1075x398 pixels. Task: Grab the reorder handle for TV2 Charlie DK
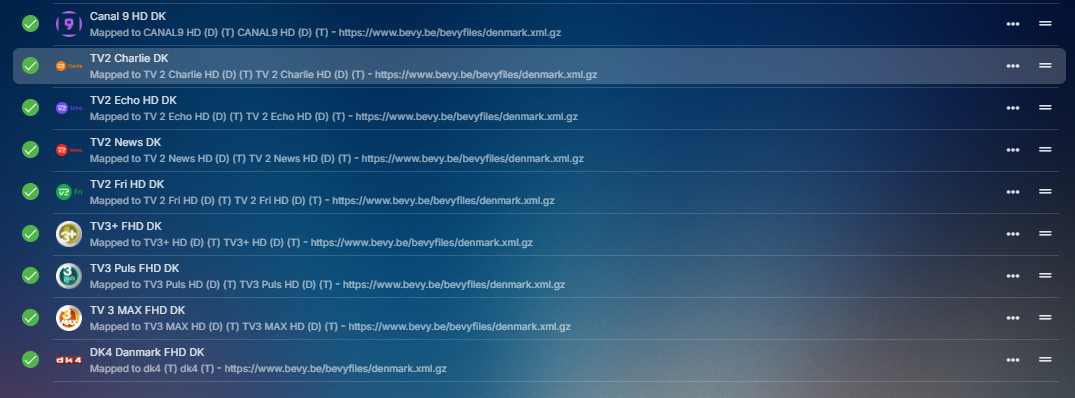point(1045,65)
